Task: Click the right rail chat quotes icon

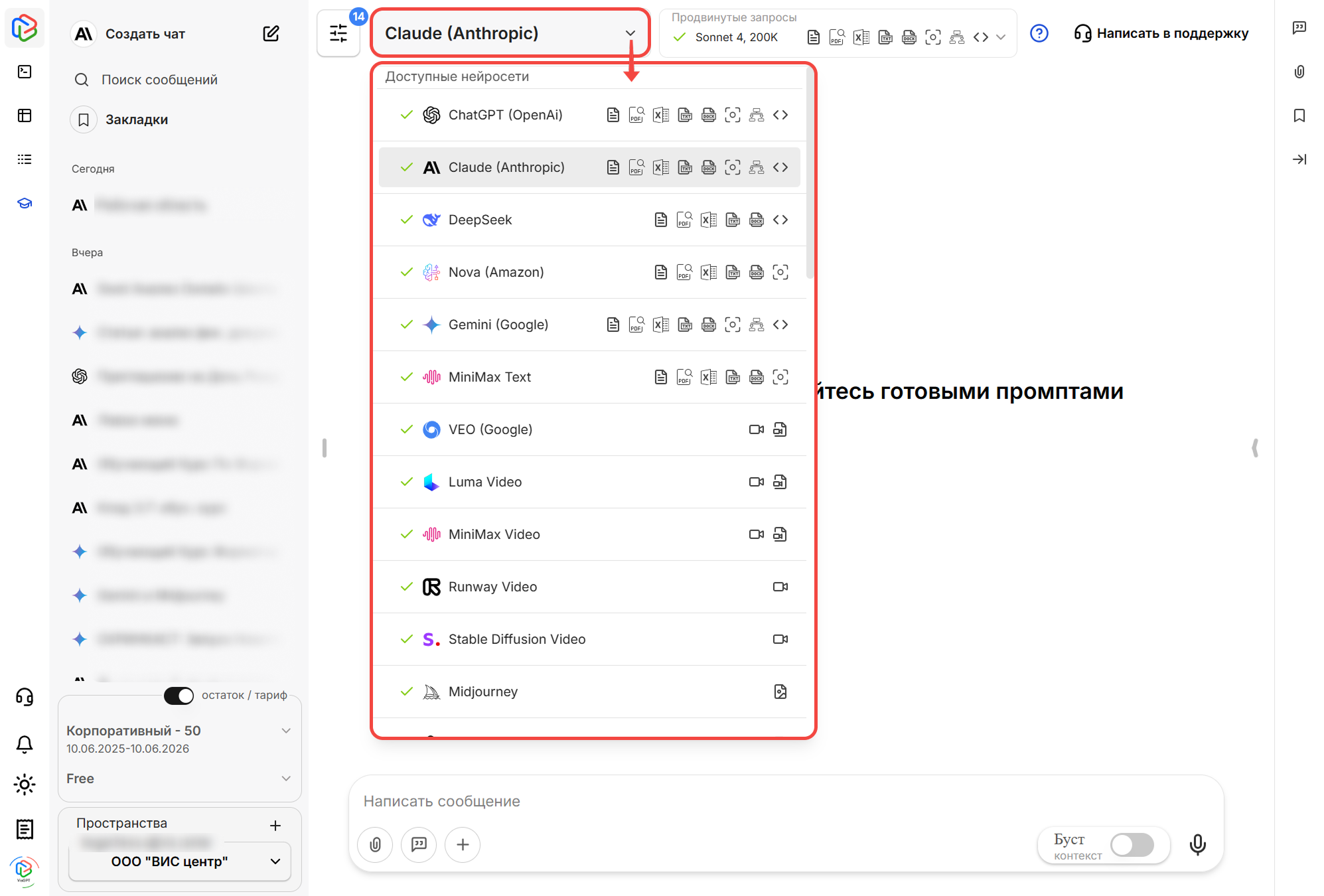Action: (1299, 27)
